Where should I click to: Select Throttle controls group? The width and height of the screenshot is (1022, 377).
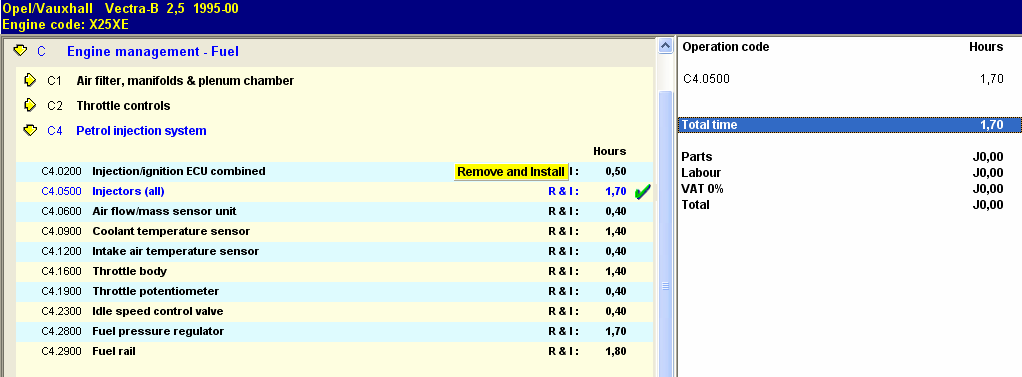123,106
